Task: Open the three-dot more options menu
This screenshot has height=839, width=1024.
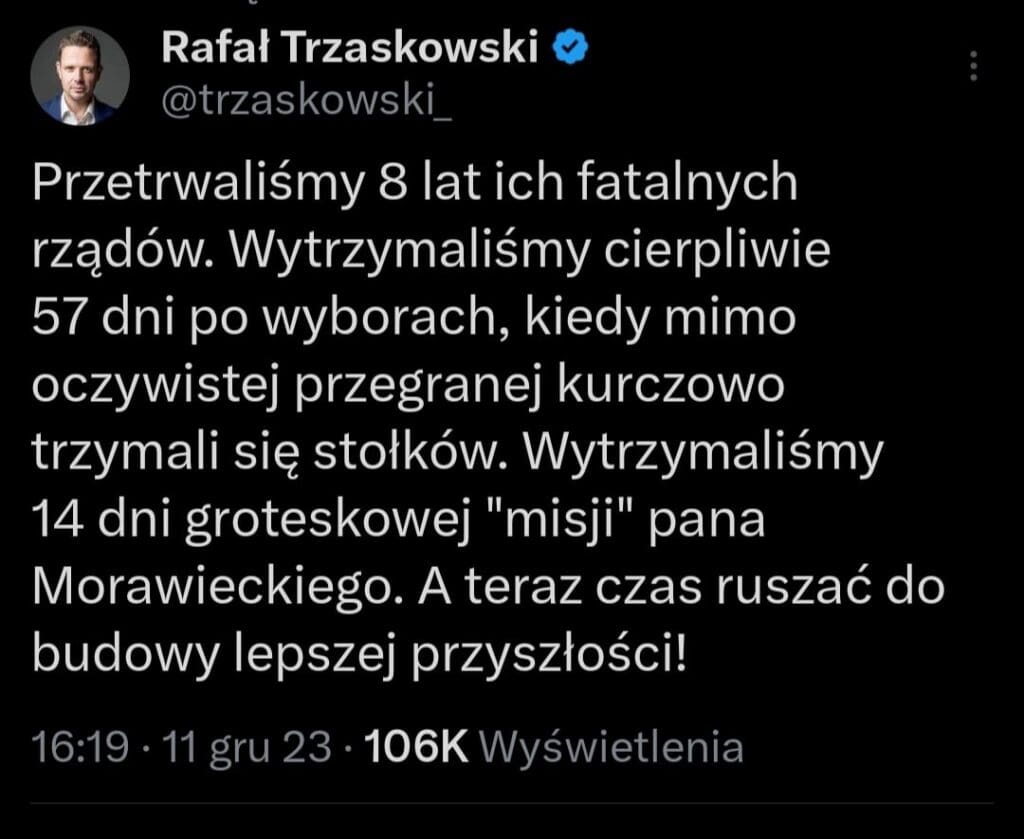Action: coord(975,66)
